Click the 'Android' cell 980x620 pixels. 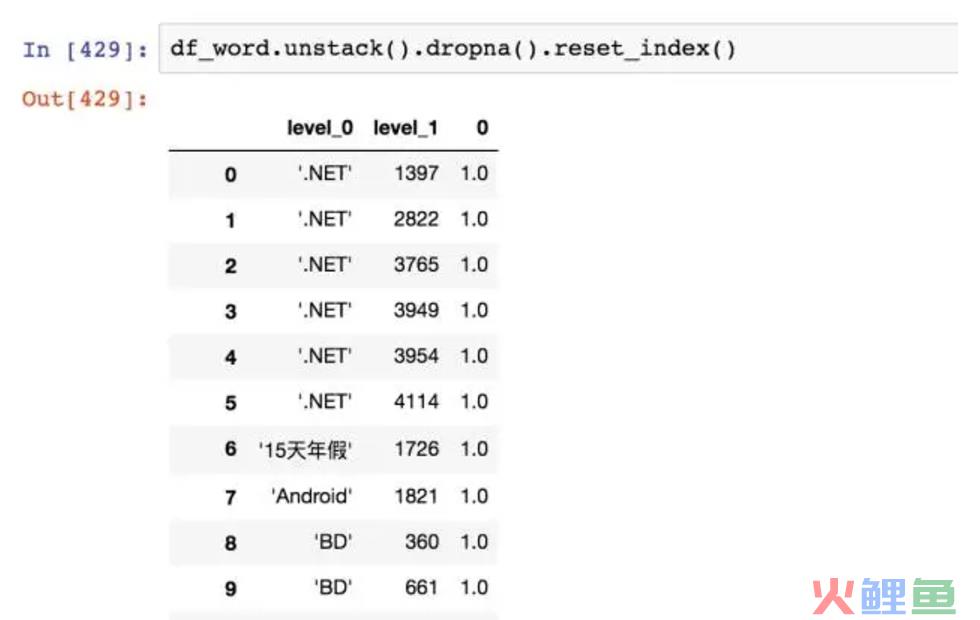tap(312, 496)
